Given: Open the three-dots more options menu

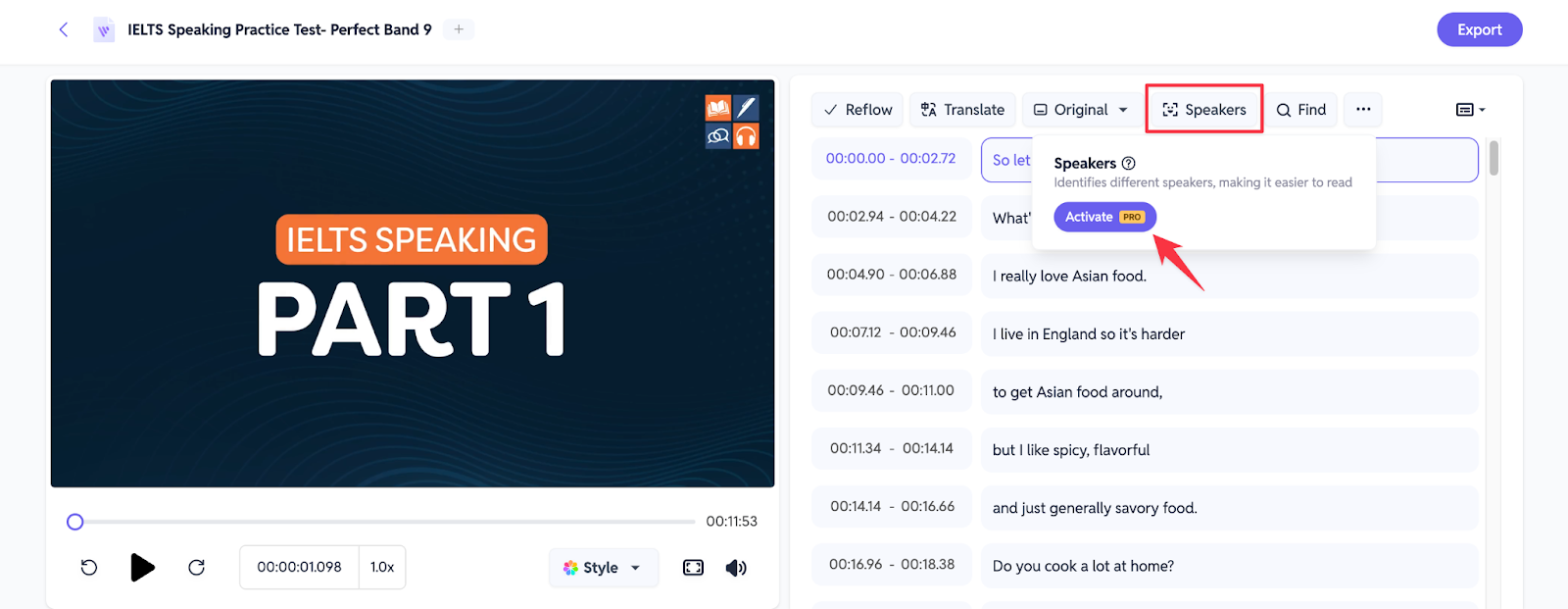Looking at the screenshot, I should point(1363,110).
